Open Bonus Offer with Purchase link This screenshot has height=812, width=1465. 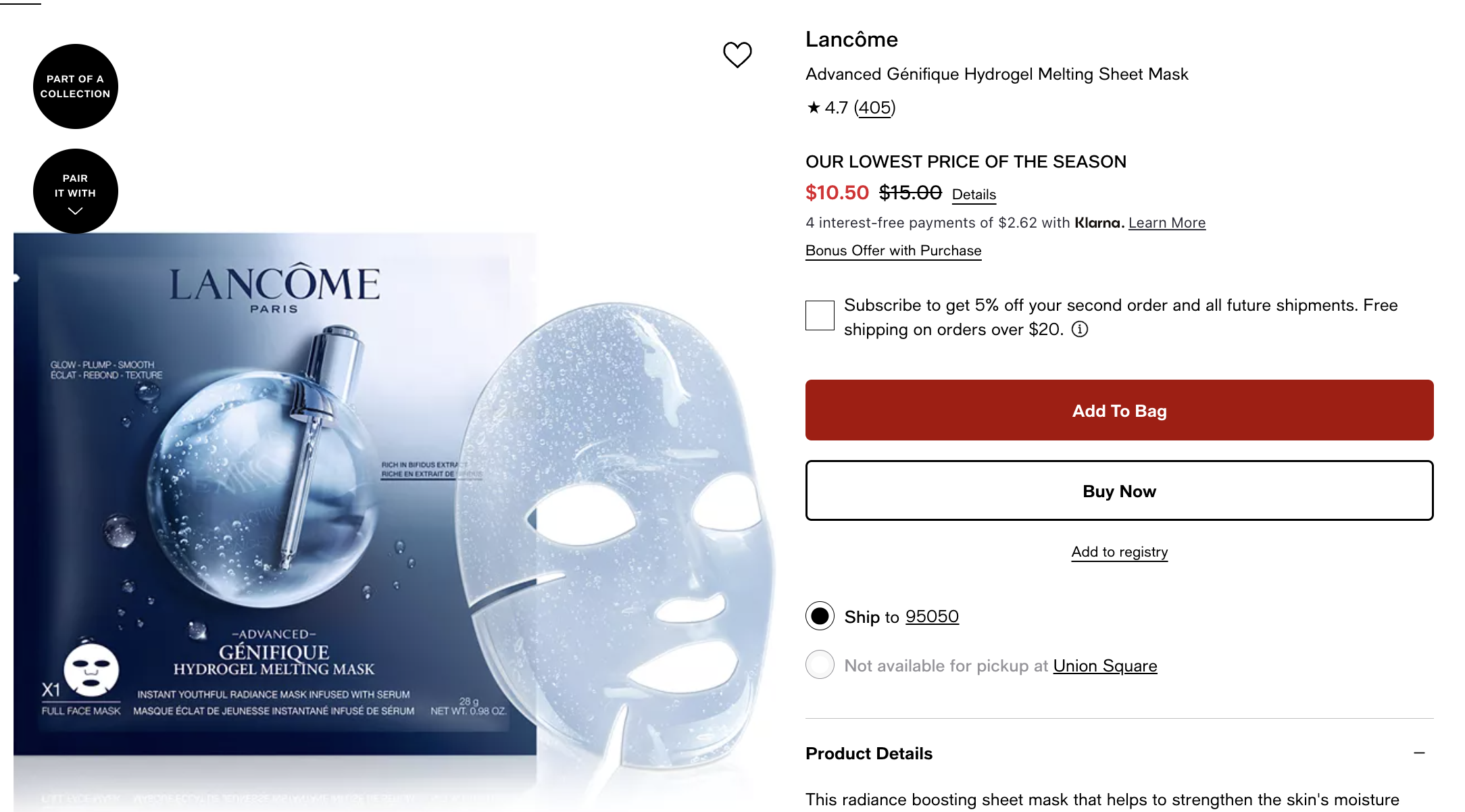tap(893, 251)
